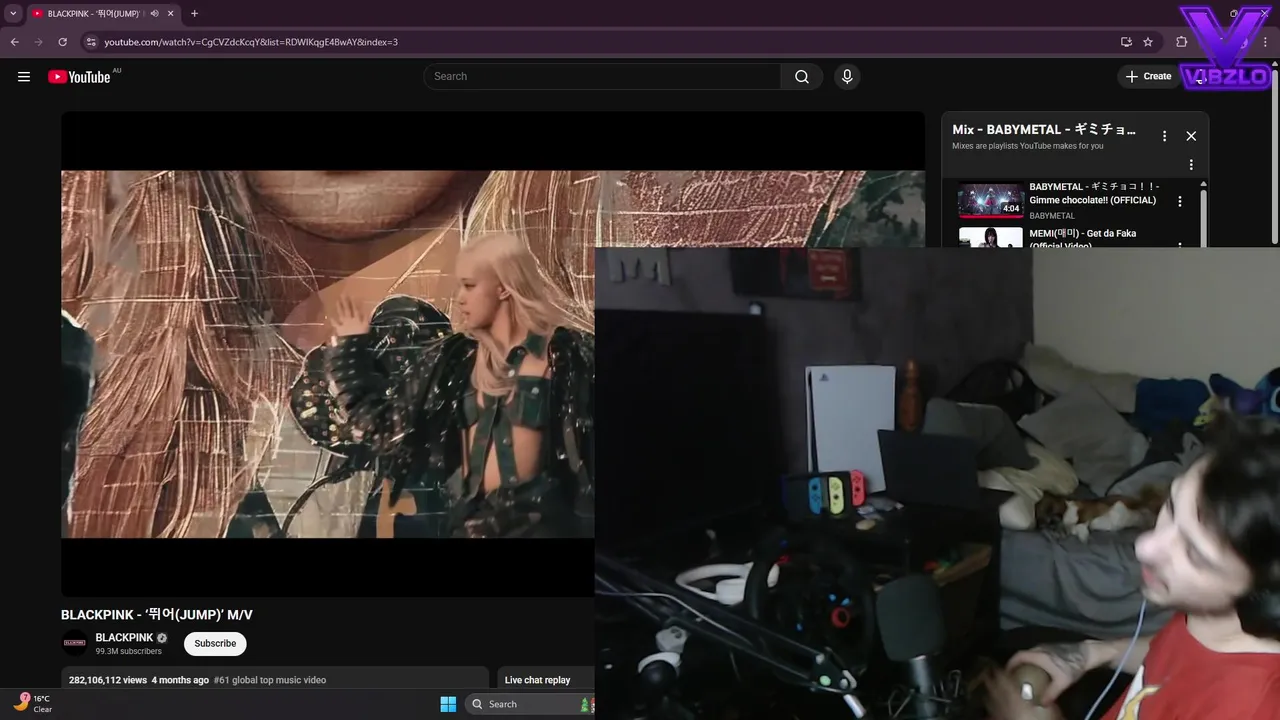The width and height of the screenshot is (1280, 720).
Task: Click the 'BABYMETAL - Gimme chocolate!! (OFFICIAL)' title
Action: 1094,193
